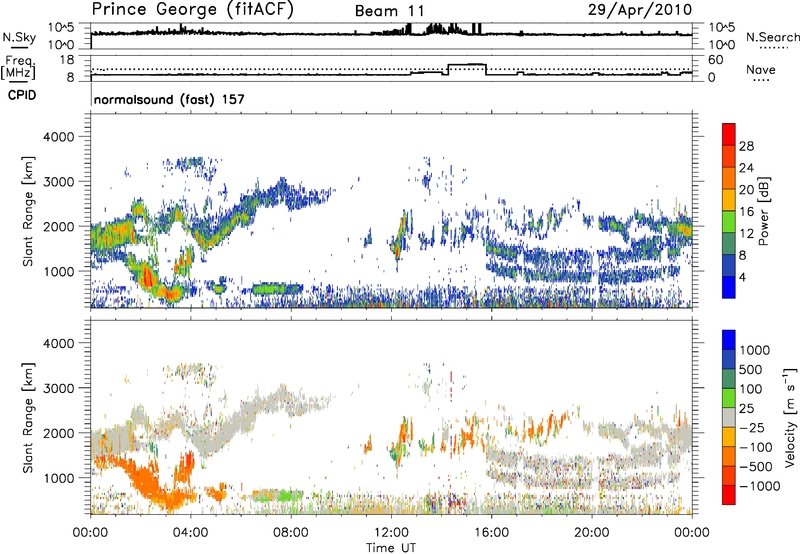Screen dimensions: 800x554
Task: Click the '20:00' time tick label
Action: 591,533
